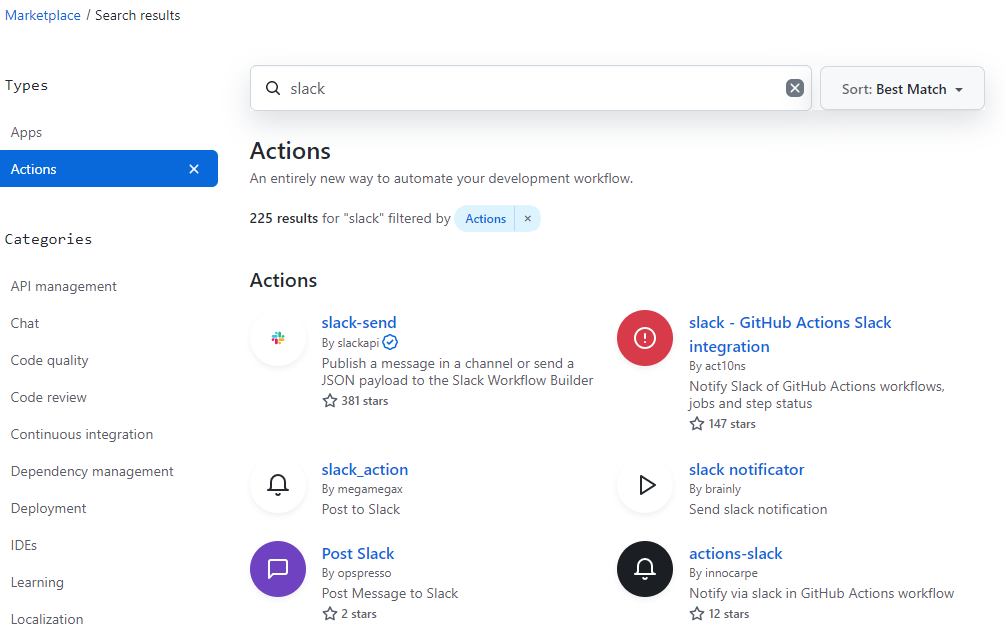The height and width of the screenshot is (627, 1005).
Task: Remove the Actions type filter in sidebar
Action: 194,169
